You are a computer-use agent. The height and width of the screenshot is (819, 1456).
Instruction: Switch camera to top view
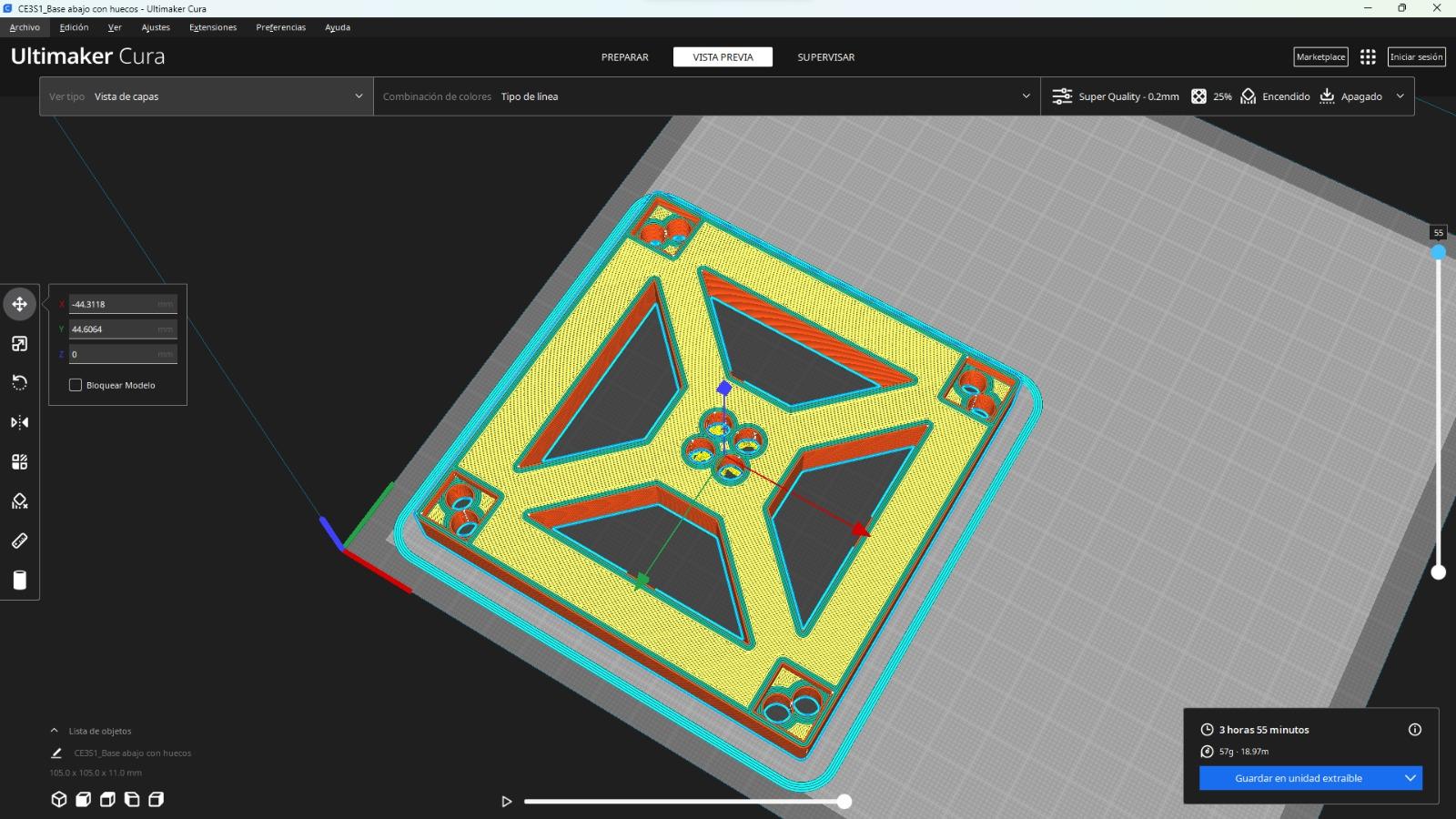(107, 800)
